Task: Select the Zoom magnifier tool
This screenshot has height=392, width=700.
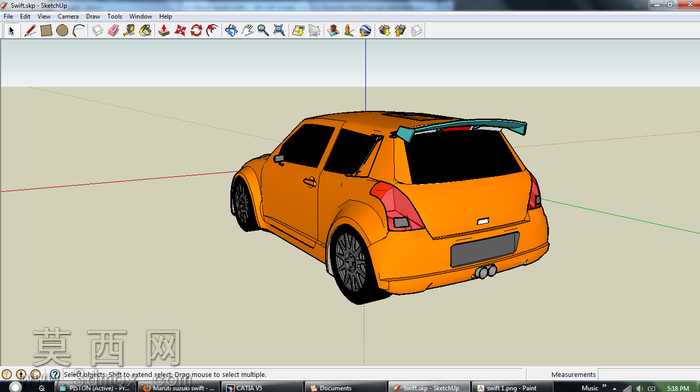Action: coord(263,30)
